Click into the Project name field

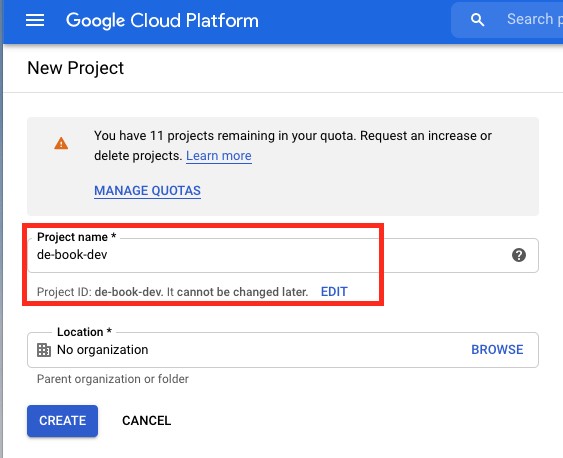tap(283, 255)
